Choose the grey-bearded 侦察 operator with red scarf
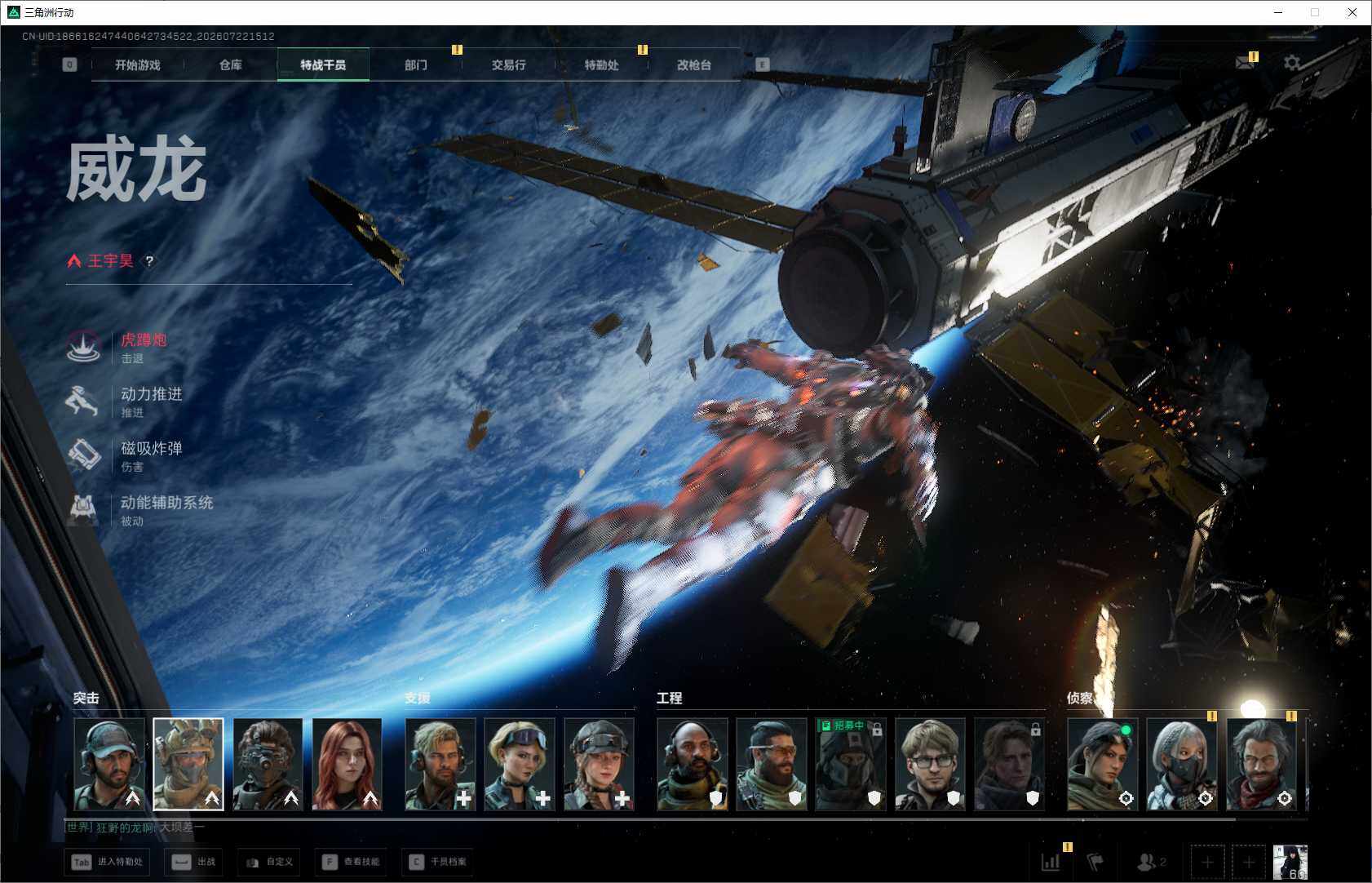This screenshot has height=883, width=1372. click(x=1261, y=765)
